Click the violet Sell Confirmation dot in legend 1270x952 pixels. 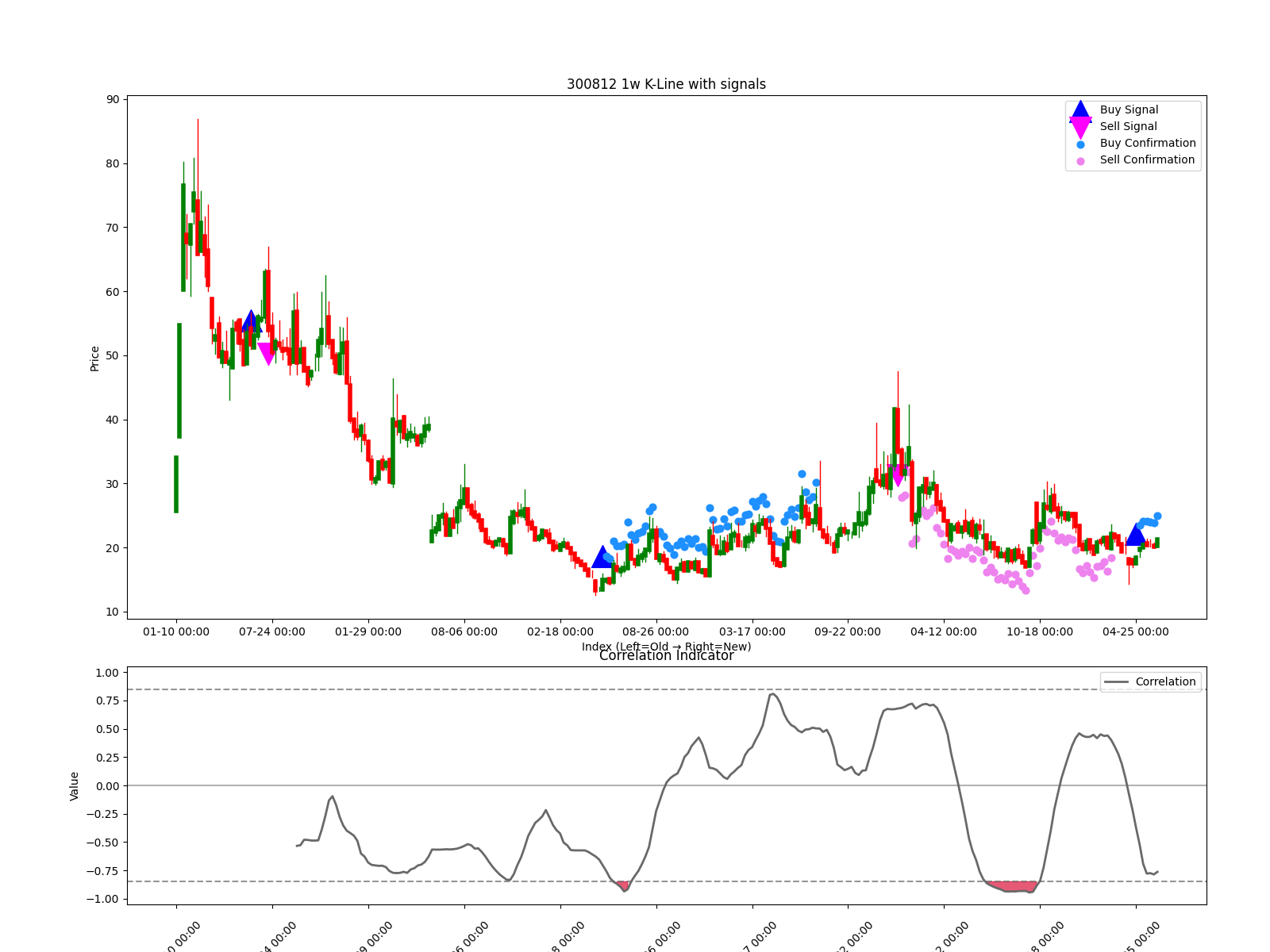point(1080,161)
